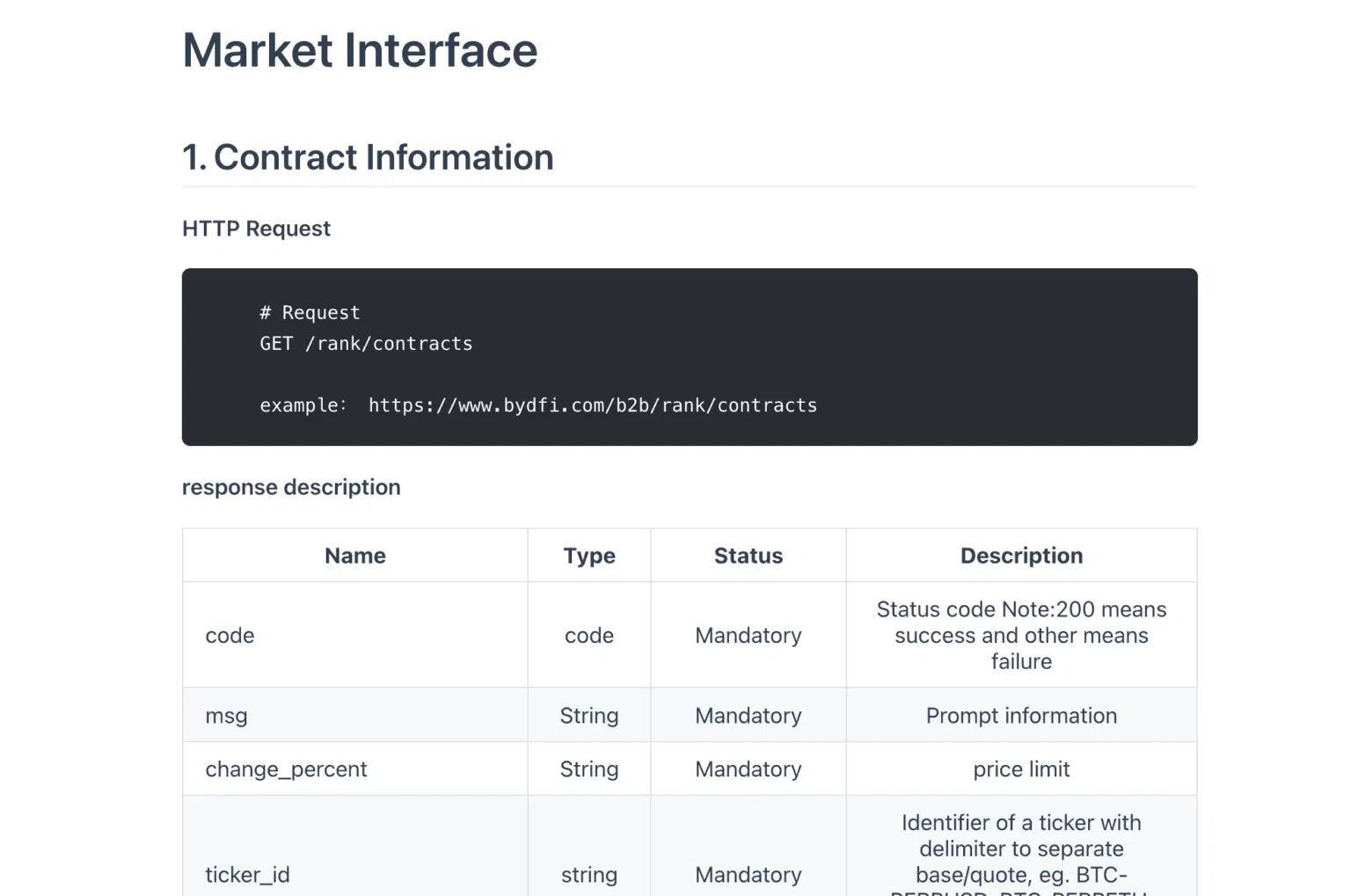The width and height of the screenshot is (1351, 896).
Task: Click the Name column header
Action: click(x=354, y=556)
